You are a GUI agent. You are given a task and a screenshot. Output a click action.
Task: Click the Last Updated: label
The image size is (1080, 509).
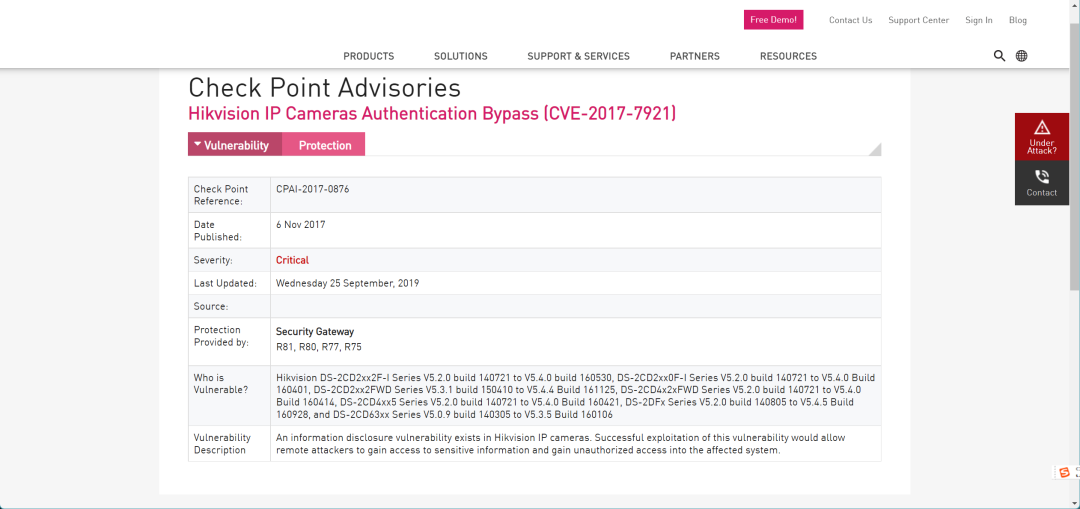(x=225, y=283)
